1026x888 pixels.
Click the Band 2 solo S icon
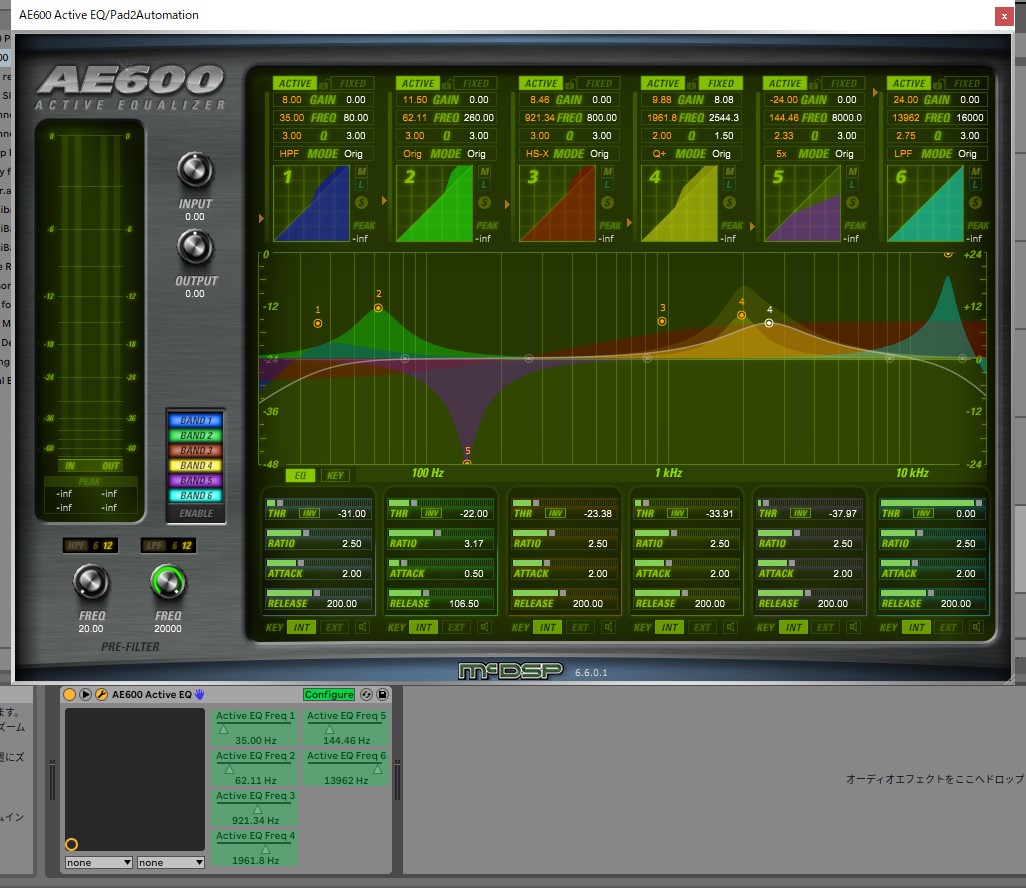pos(484,203)
